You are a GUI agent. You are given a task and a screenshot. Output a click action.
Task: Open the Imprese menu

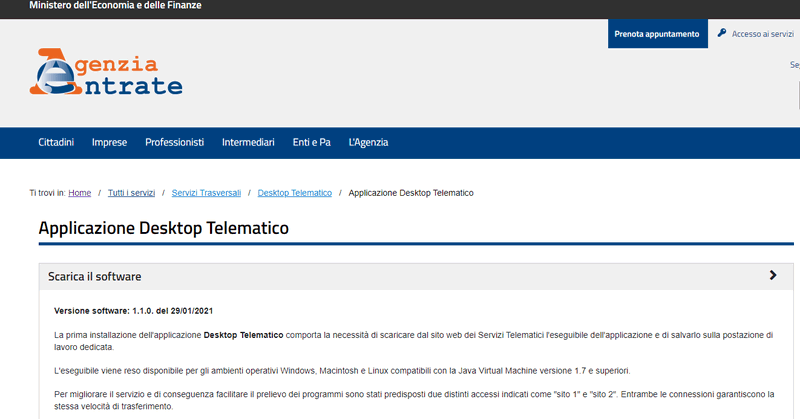[x=109, y=142]
